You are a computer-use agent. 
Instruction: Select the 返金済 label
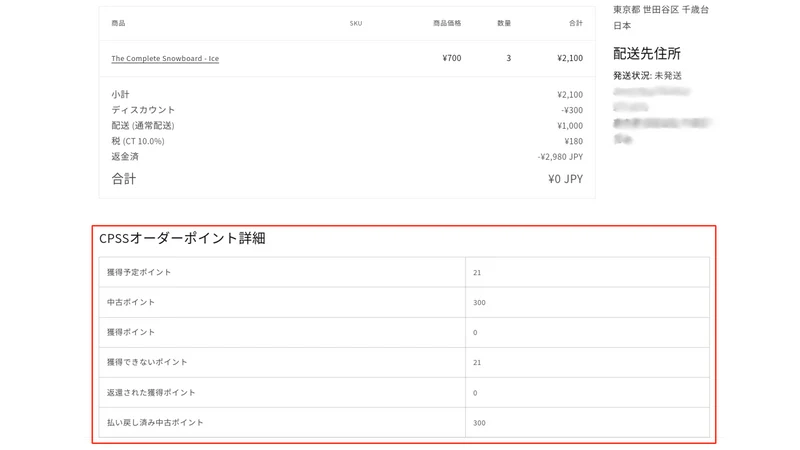(x=125, y=157)
